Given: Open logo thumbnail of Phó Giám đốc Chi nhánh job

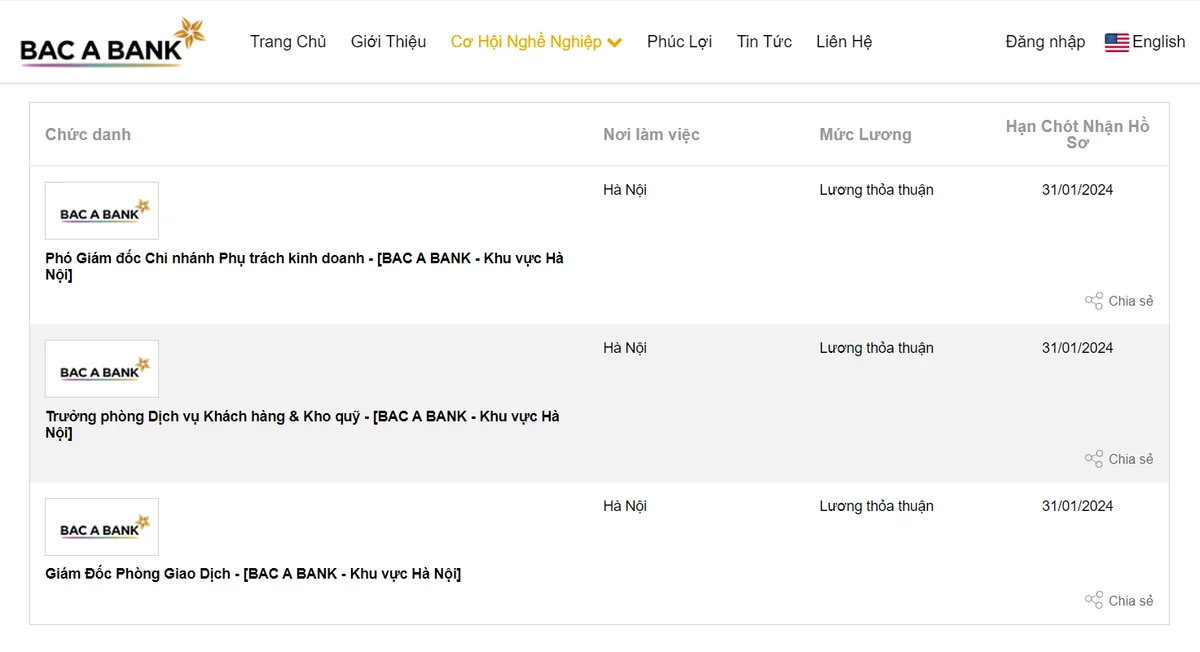Looking at the screenshot, I should tap(102, 211).
